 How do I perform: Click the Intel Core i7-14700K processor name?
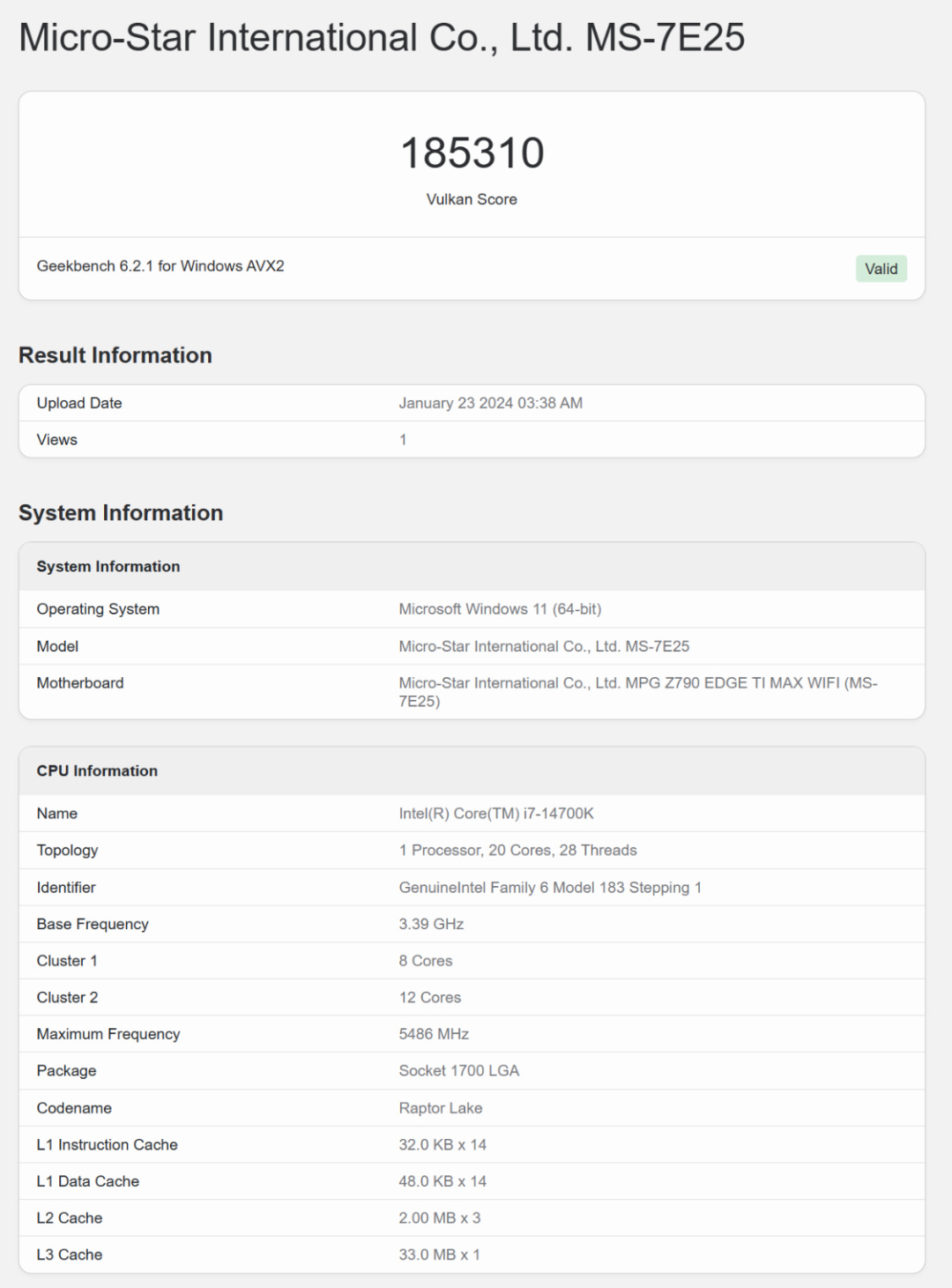[496, 814]
